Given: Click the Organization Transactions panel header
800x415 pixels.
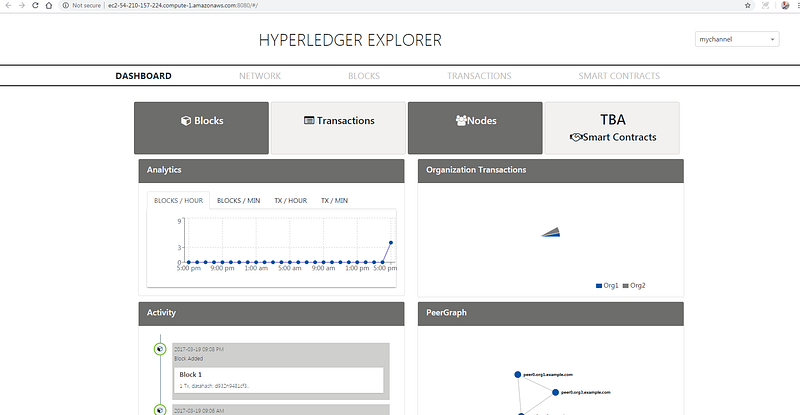Looking at the screenshot, I should 551,170.
